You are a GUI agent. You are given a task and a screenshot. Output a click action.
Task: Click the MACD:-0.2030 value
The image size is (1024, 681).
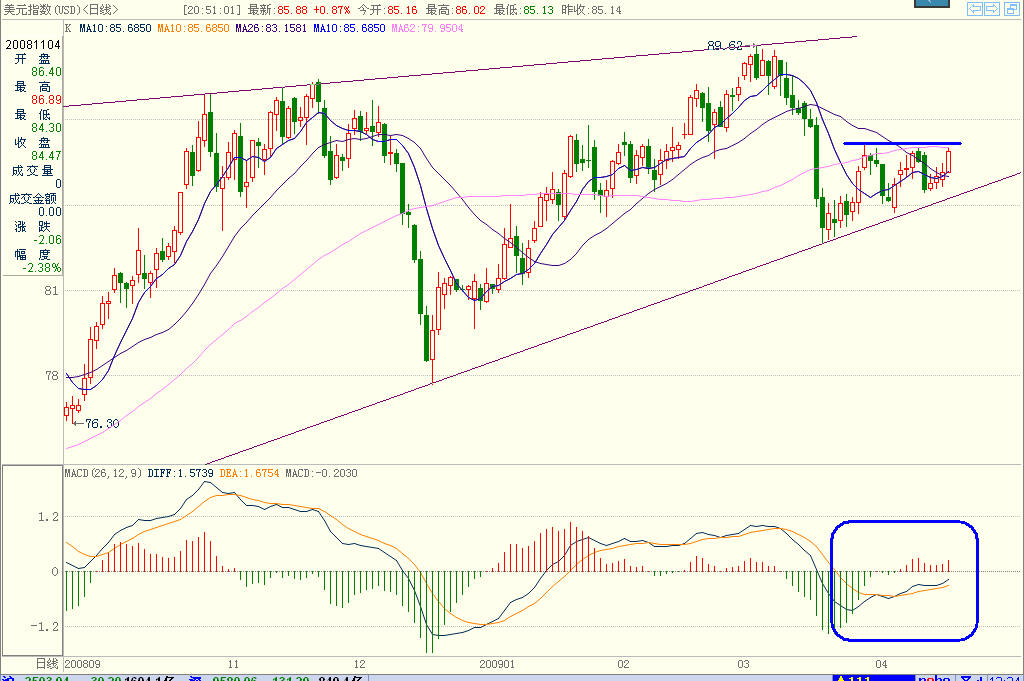point(321,473)
